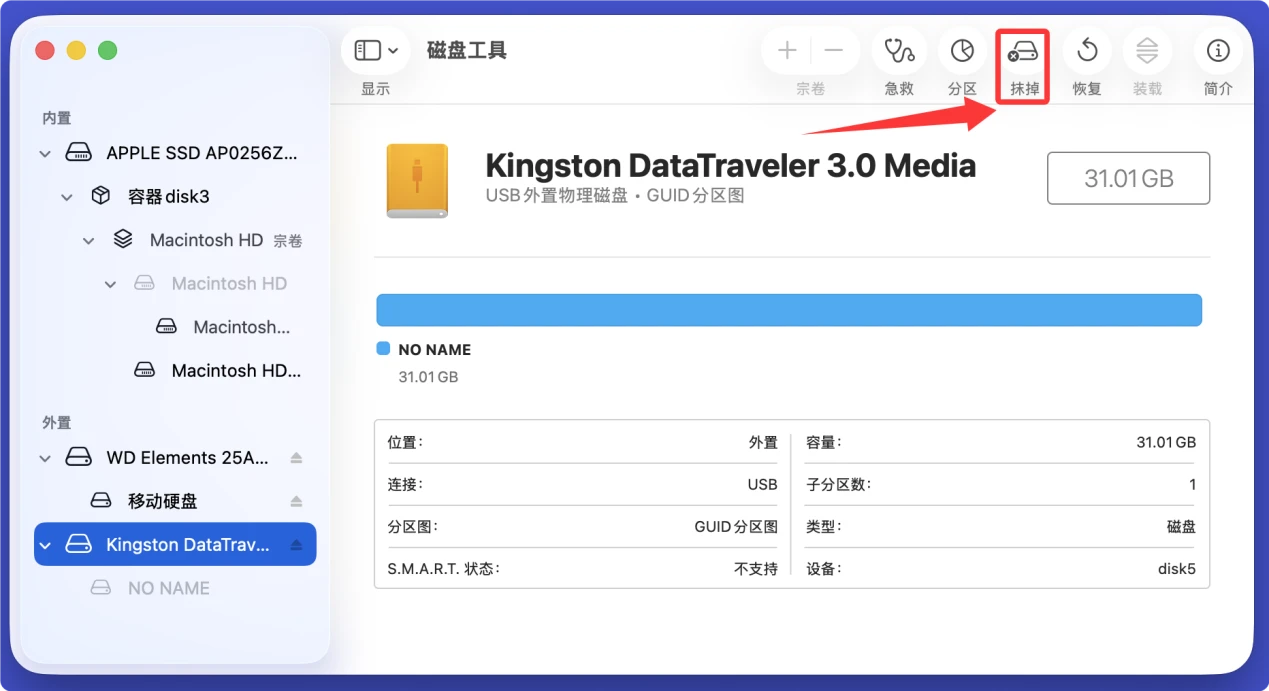Select the NO NAME volume row
Viewport: 1269px width, 691px height.
pyautogui.click(x=175, y=588)
